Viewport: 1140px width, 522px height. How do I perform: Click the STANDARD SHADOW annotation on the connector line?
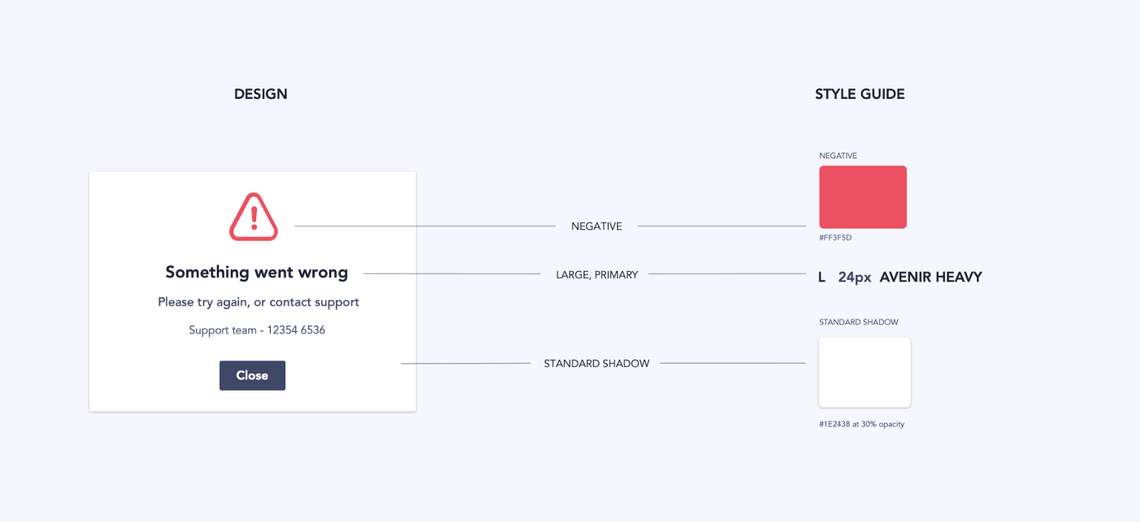(596, 364)
